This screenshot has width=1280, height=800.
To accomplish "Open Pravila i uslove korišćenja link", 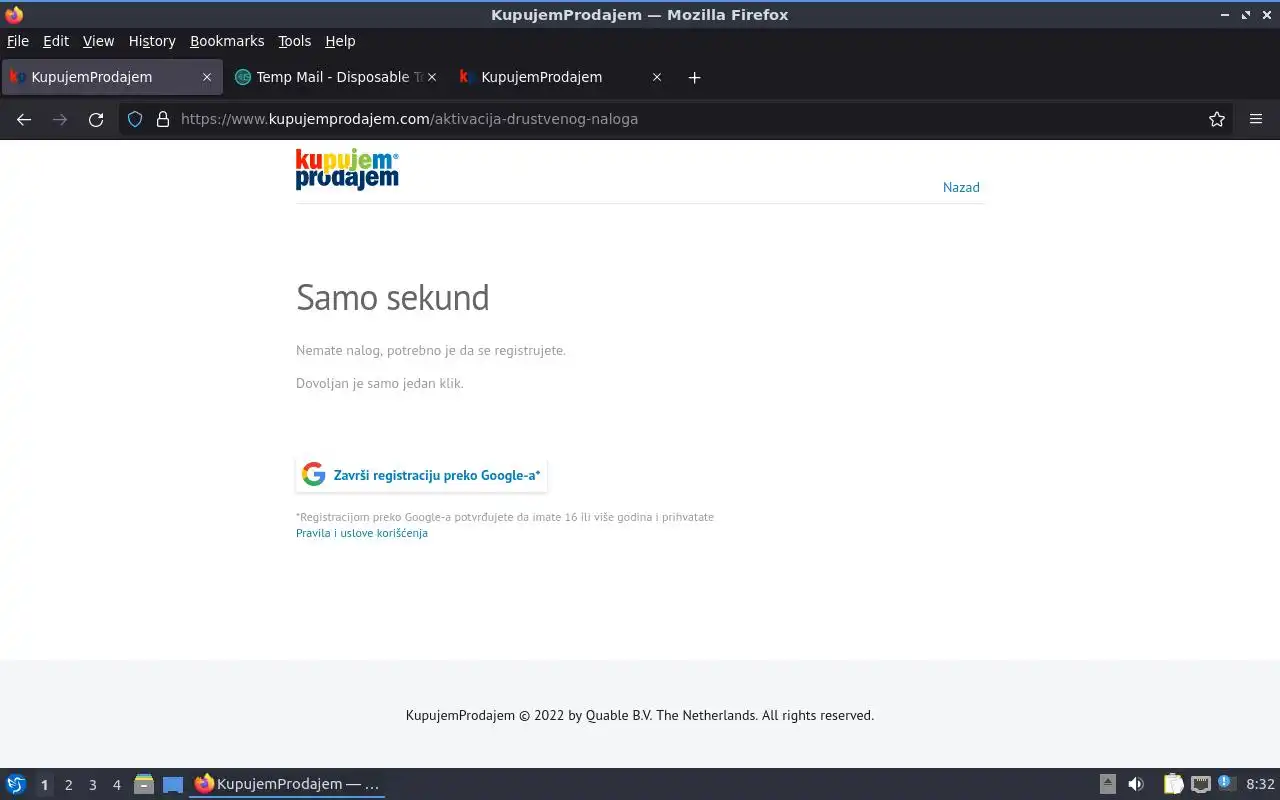I will click(362, 533).
